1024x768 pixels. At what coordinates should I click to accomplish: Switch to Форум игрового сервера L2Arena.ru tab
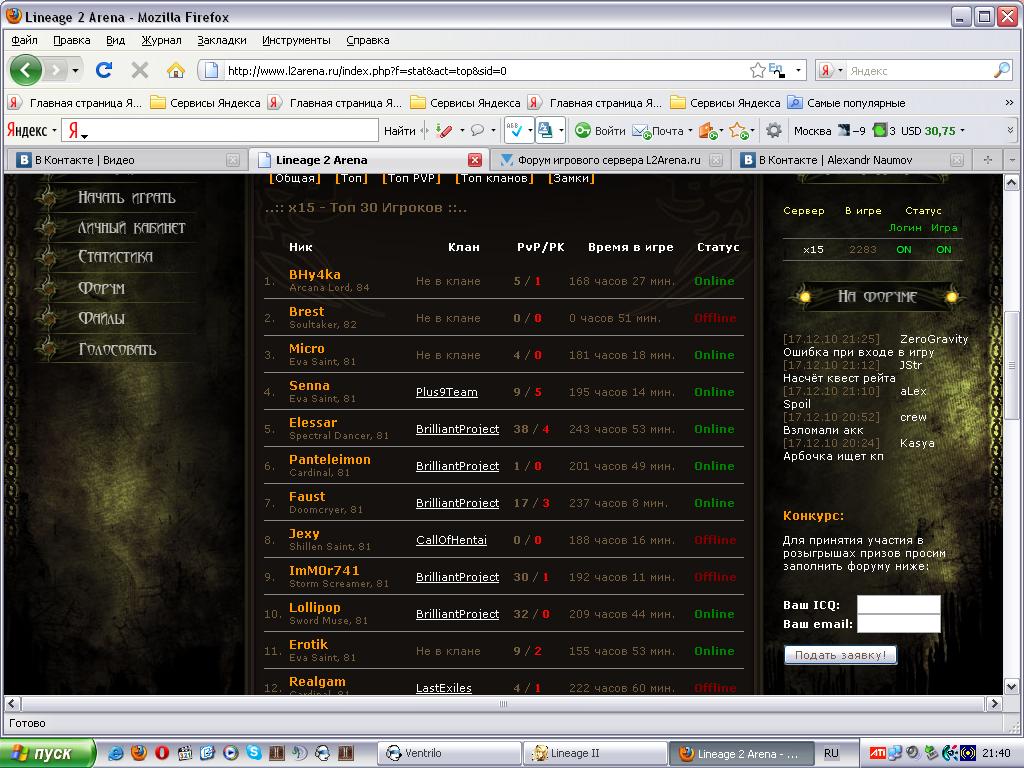[609, 160]
